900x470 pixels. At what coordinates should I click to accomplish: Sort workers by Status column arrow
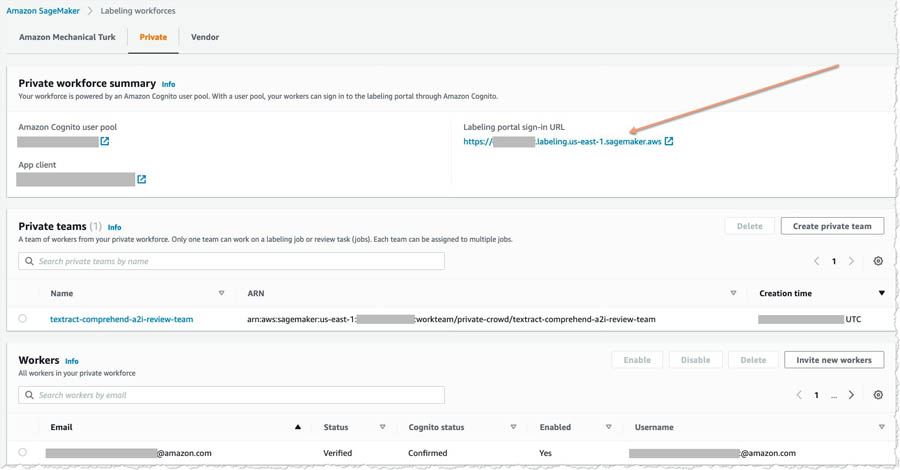point(382,427)
